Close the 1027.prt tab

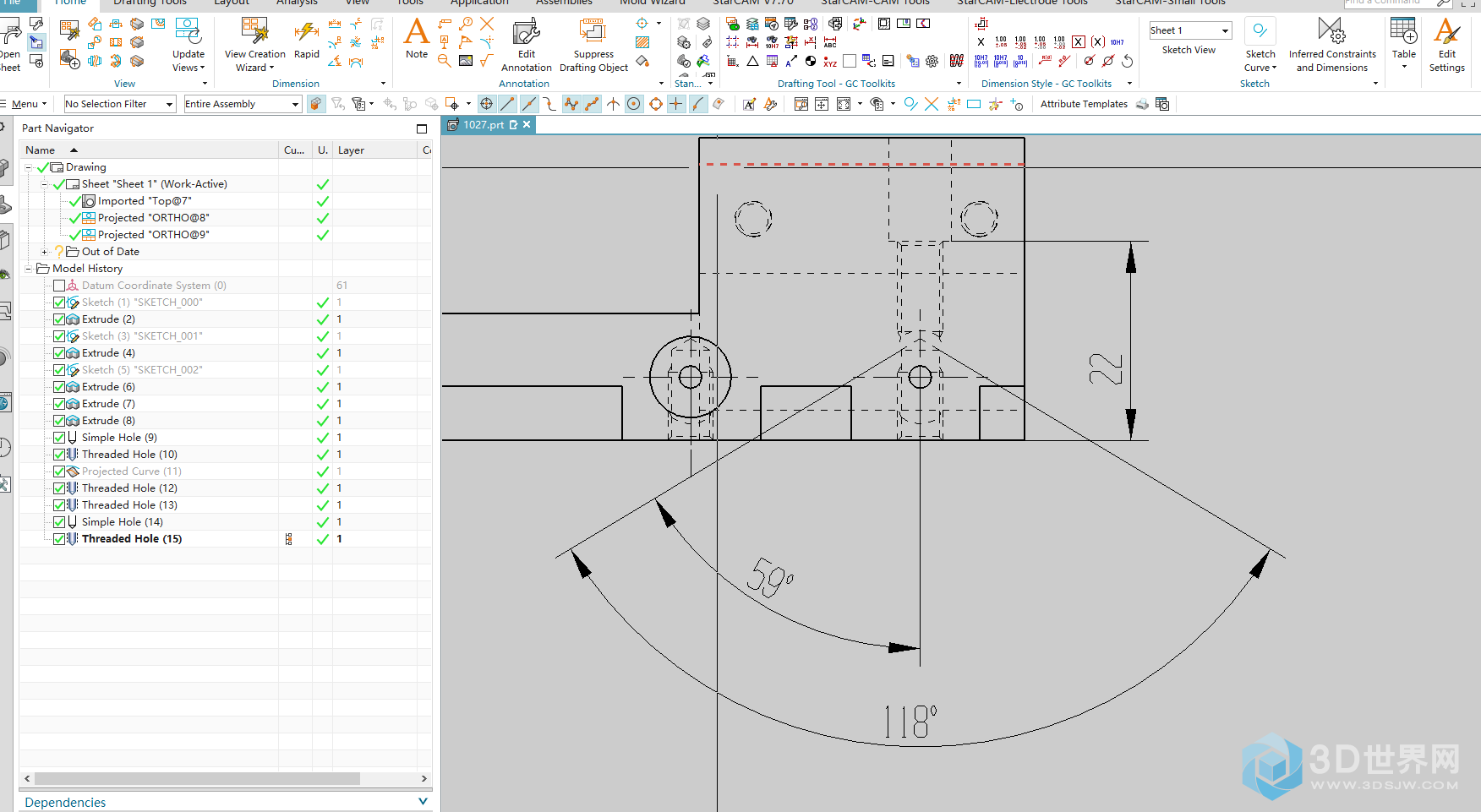coord(527,125)
